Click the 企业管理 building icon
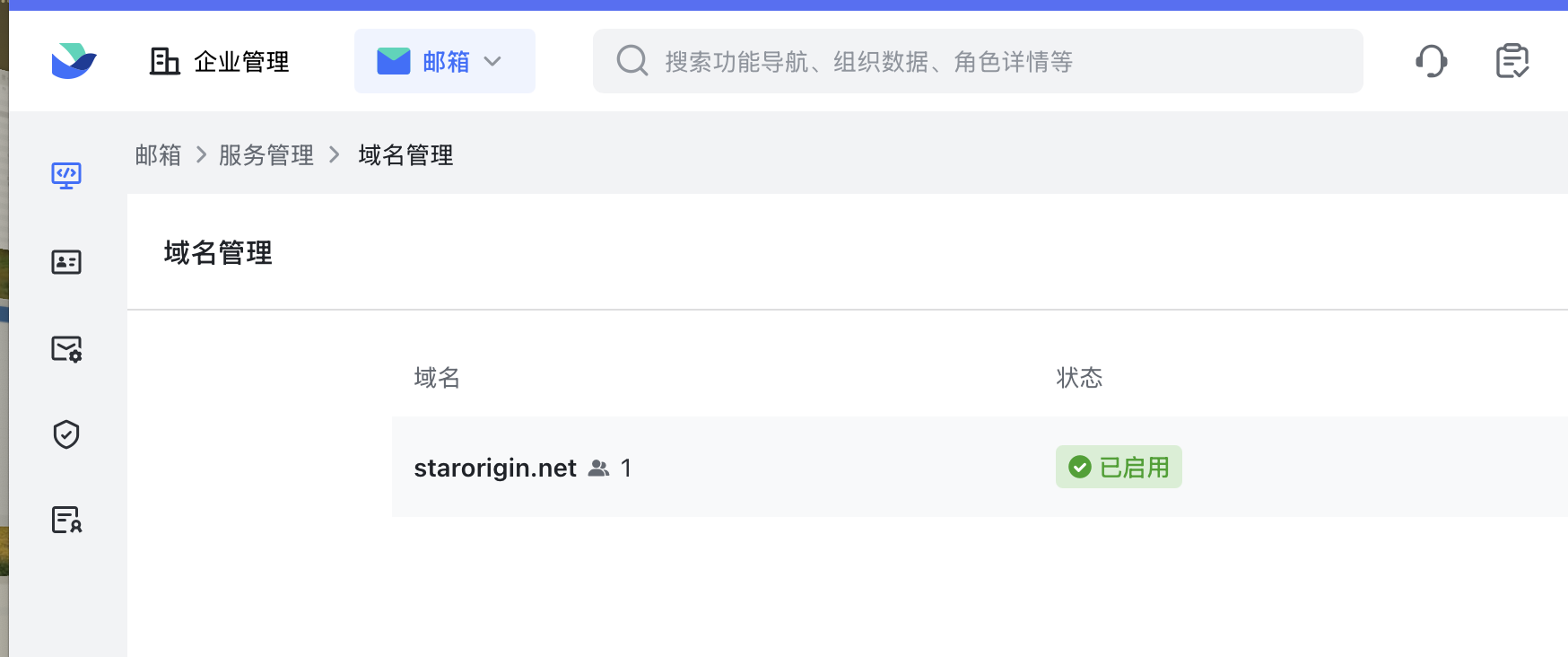 164,61
